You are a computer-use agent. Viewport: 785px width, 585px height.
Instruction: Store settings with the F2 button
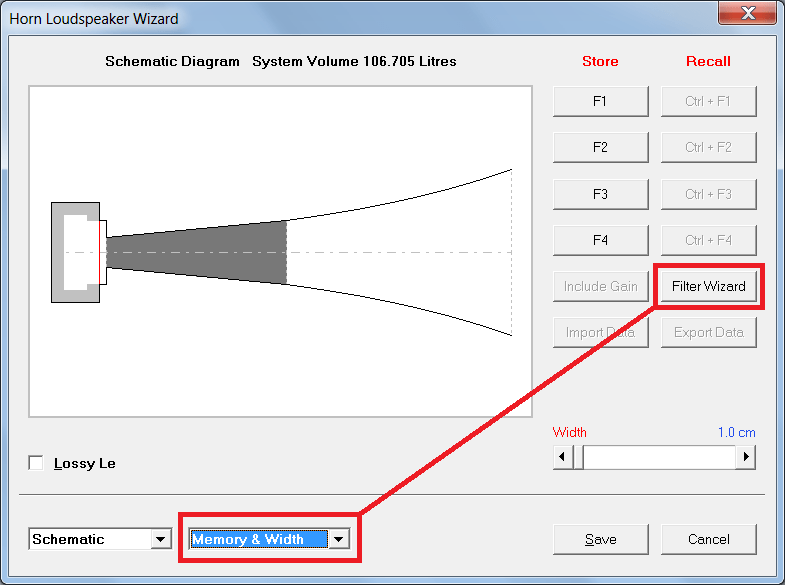click(600, 148)
